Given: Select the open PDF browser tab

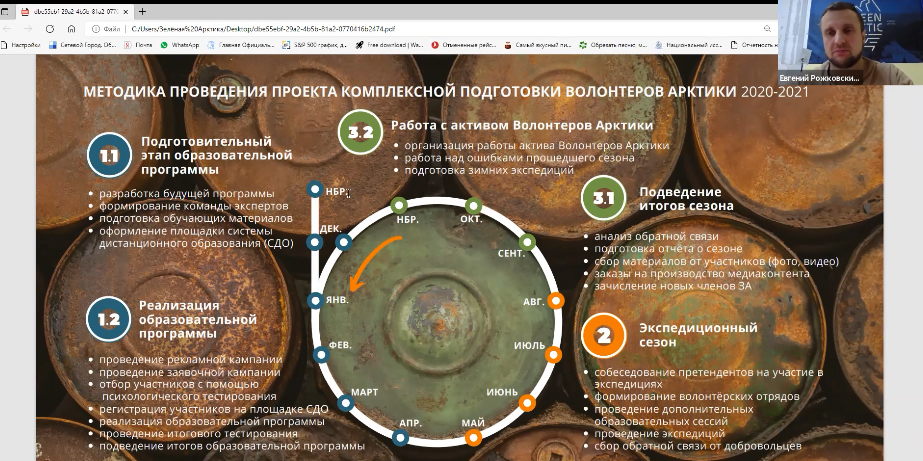Looking at the screenshot, I should 74,12.
